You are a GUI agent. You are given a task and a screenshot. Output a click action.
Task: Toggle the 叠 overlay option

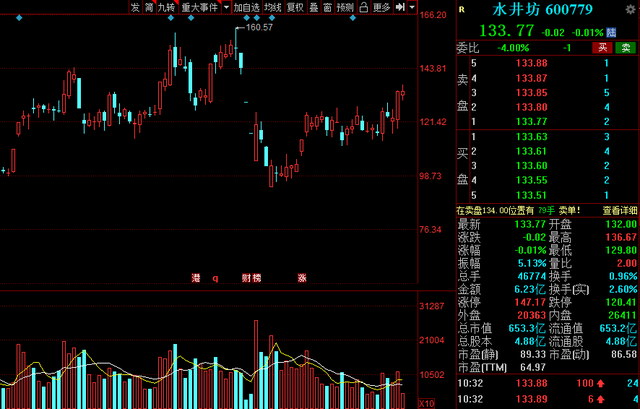coord(312,7)
